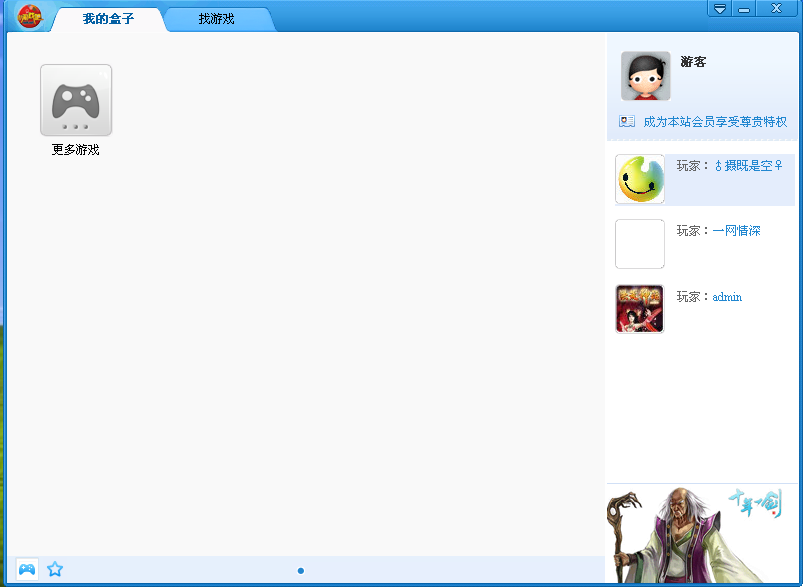This screenshot has width=803, height=587.
Task: Click the 更多游戏 label text
Action: (x=75, y=150)
